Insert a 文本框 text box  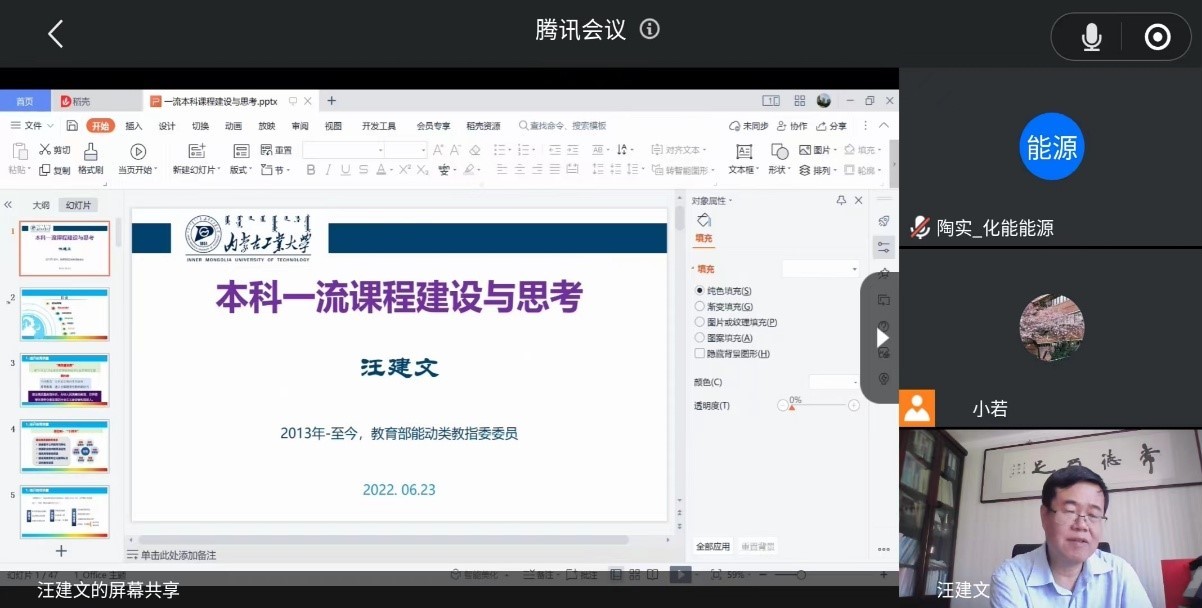(743, 151)
